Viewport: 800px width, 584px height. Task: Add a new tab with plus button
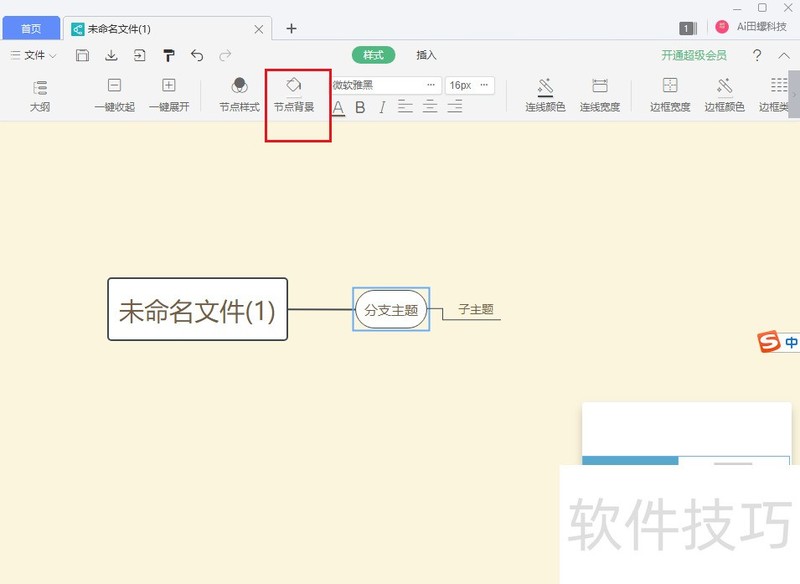[291, 29]
